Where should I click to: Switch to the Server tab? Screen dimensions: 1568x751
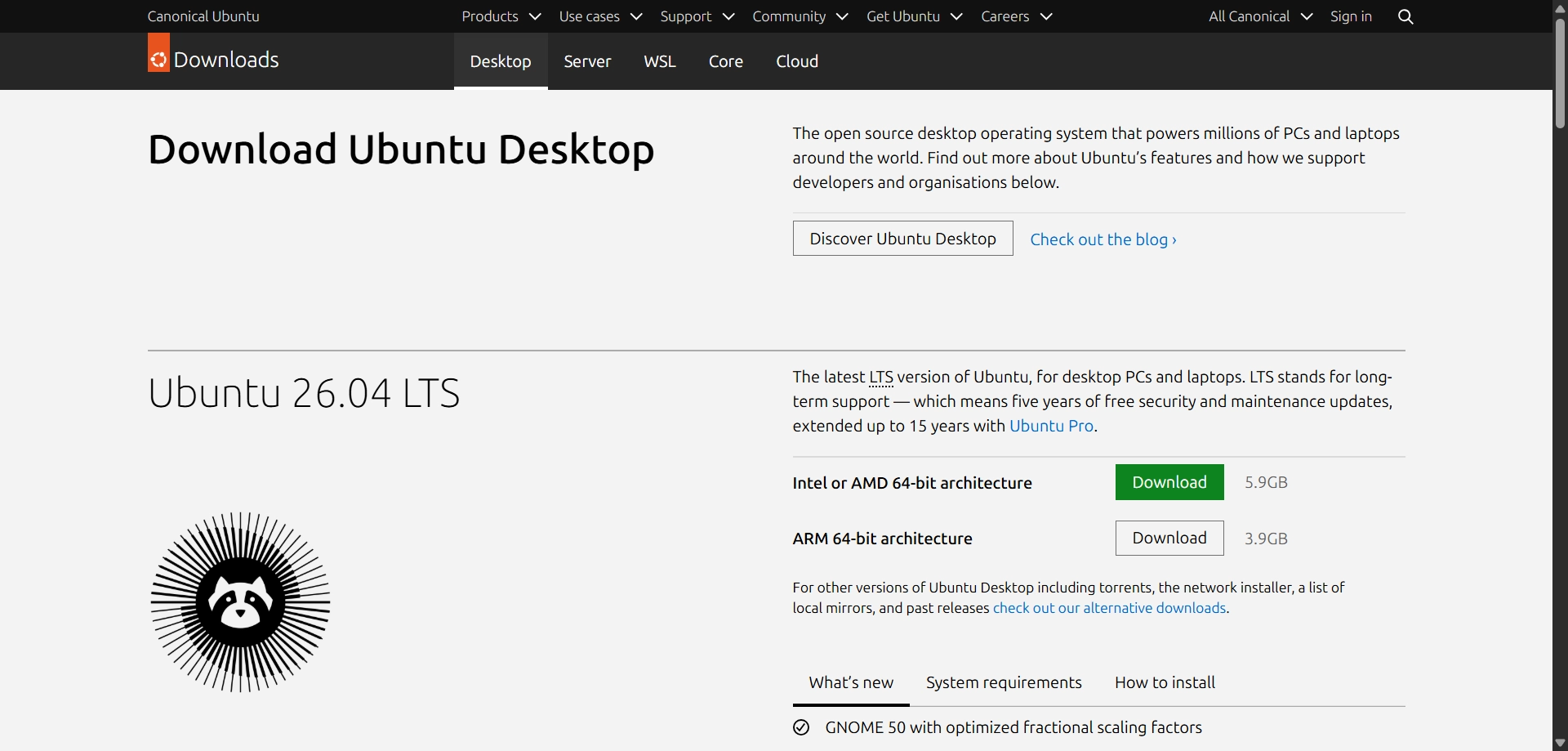tap(587, 61)
